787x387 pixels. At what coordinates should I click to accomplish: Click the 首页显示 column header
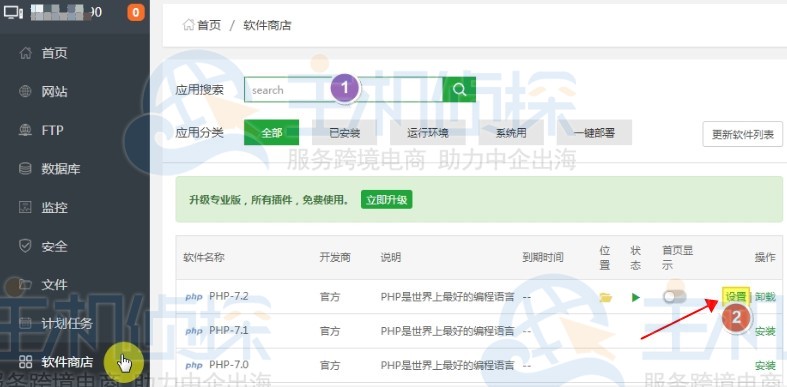(x=677, y=258)
